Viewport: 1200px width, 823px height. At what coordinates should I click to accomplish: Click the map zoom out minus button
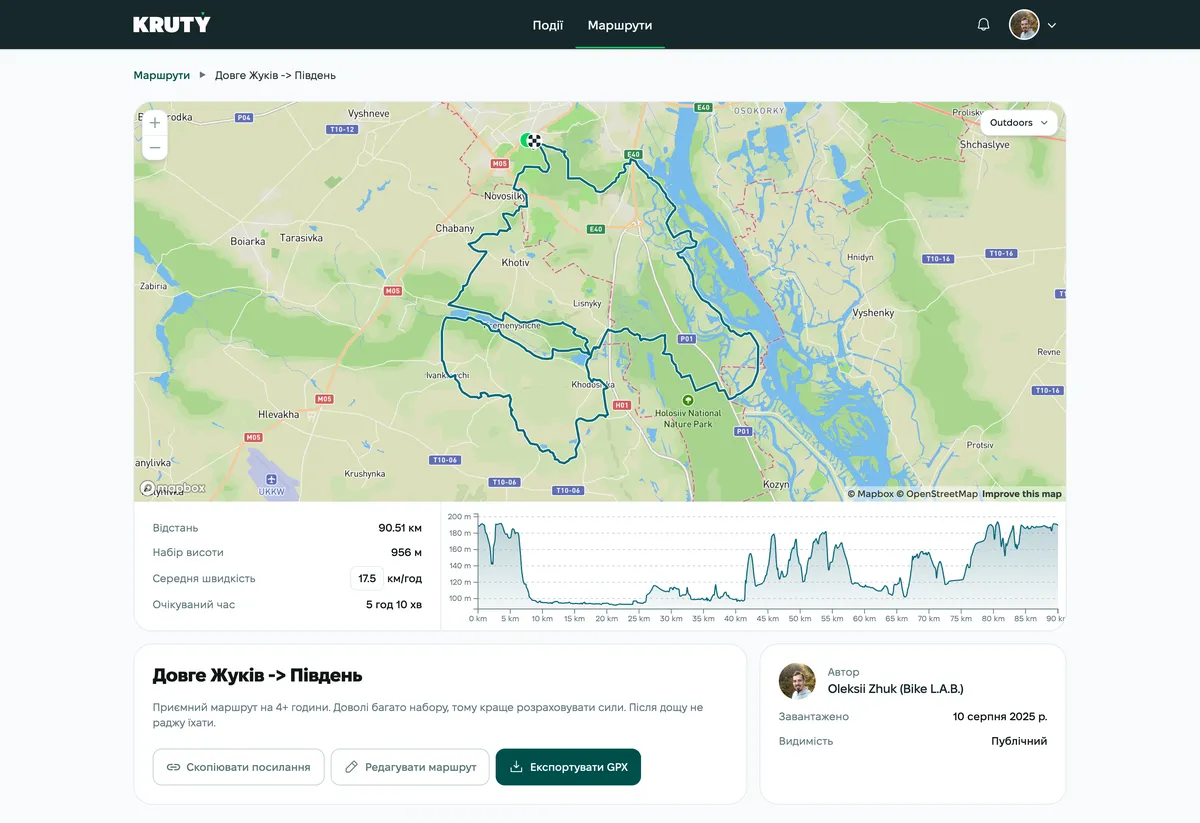point(155,148)
